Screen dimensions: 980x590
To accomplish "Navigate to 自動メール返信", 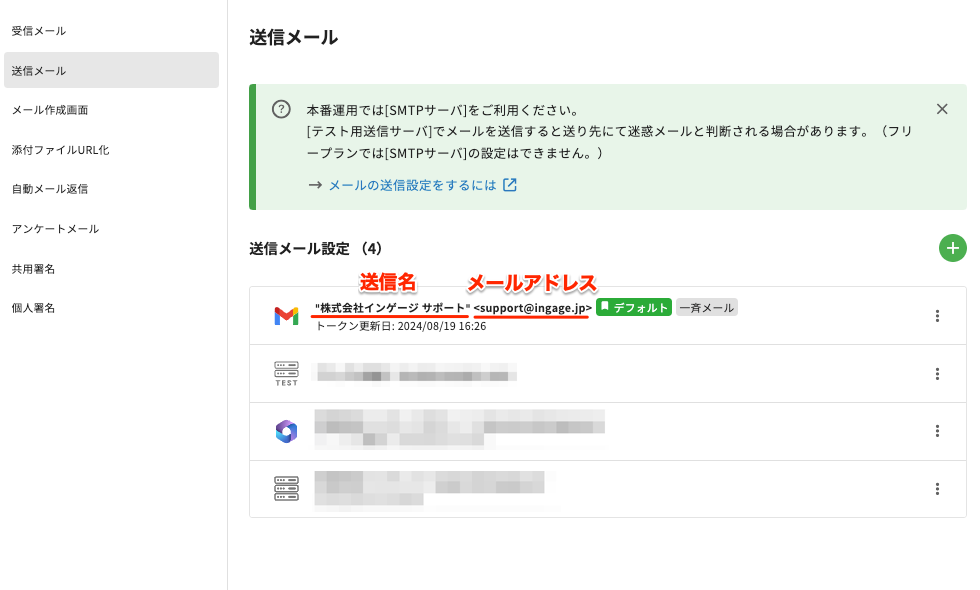I will [x=50, y=189].
